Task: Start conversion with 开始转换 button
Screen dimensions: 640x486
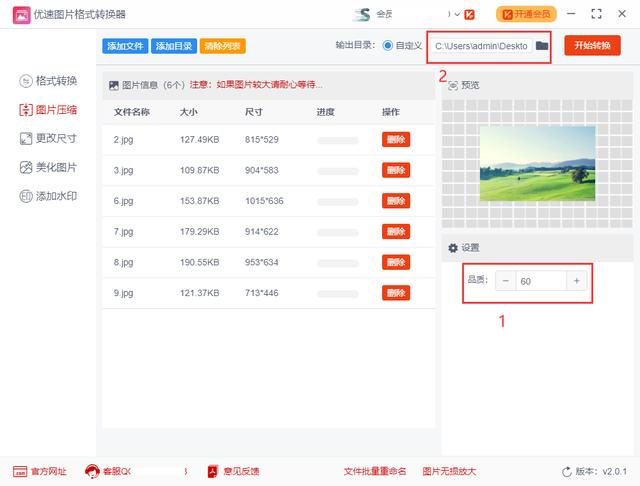Action: point(592,45)
